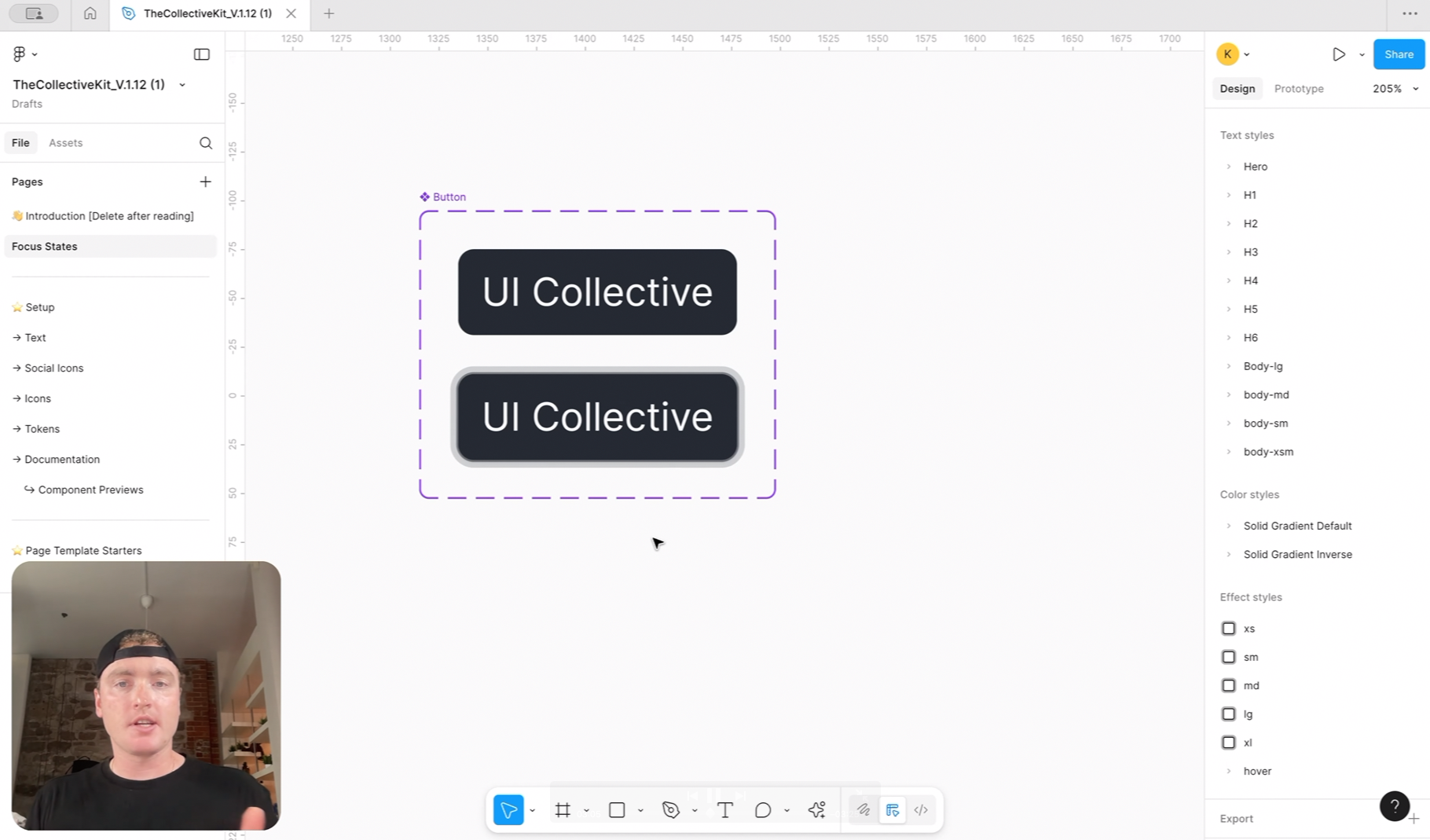Select the Design tab
Image resolution: width=1430 pixels, height=840 pixels.
1237,89
